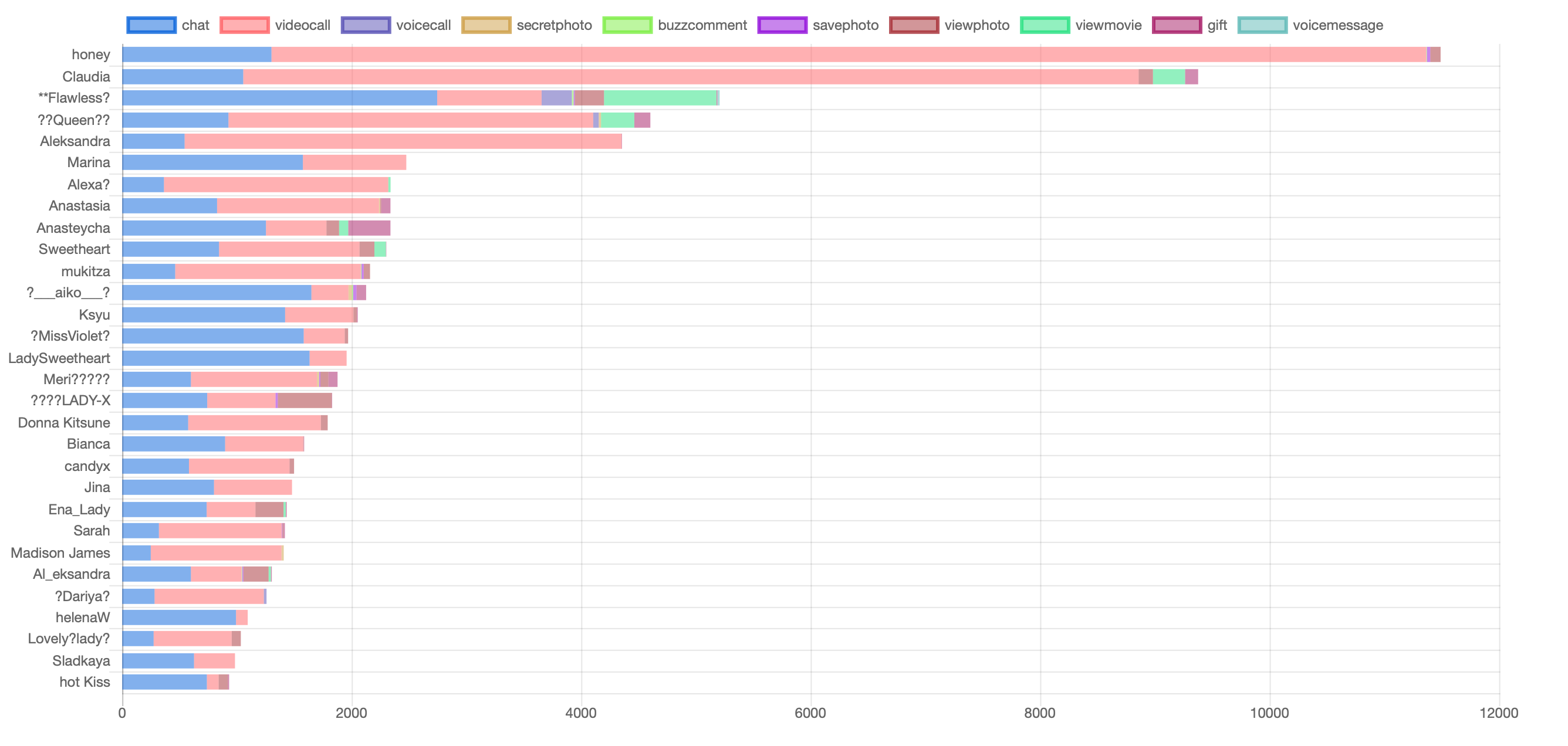Click the '6000' x-axis tick value
Viewport: 1568px width, 746px height.
click(811, 713)
